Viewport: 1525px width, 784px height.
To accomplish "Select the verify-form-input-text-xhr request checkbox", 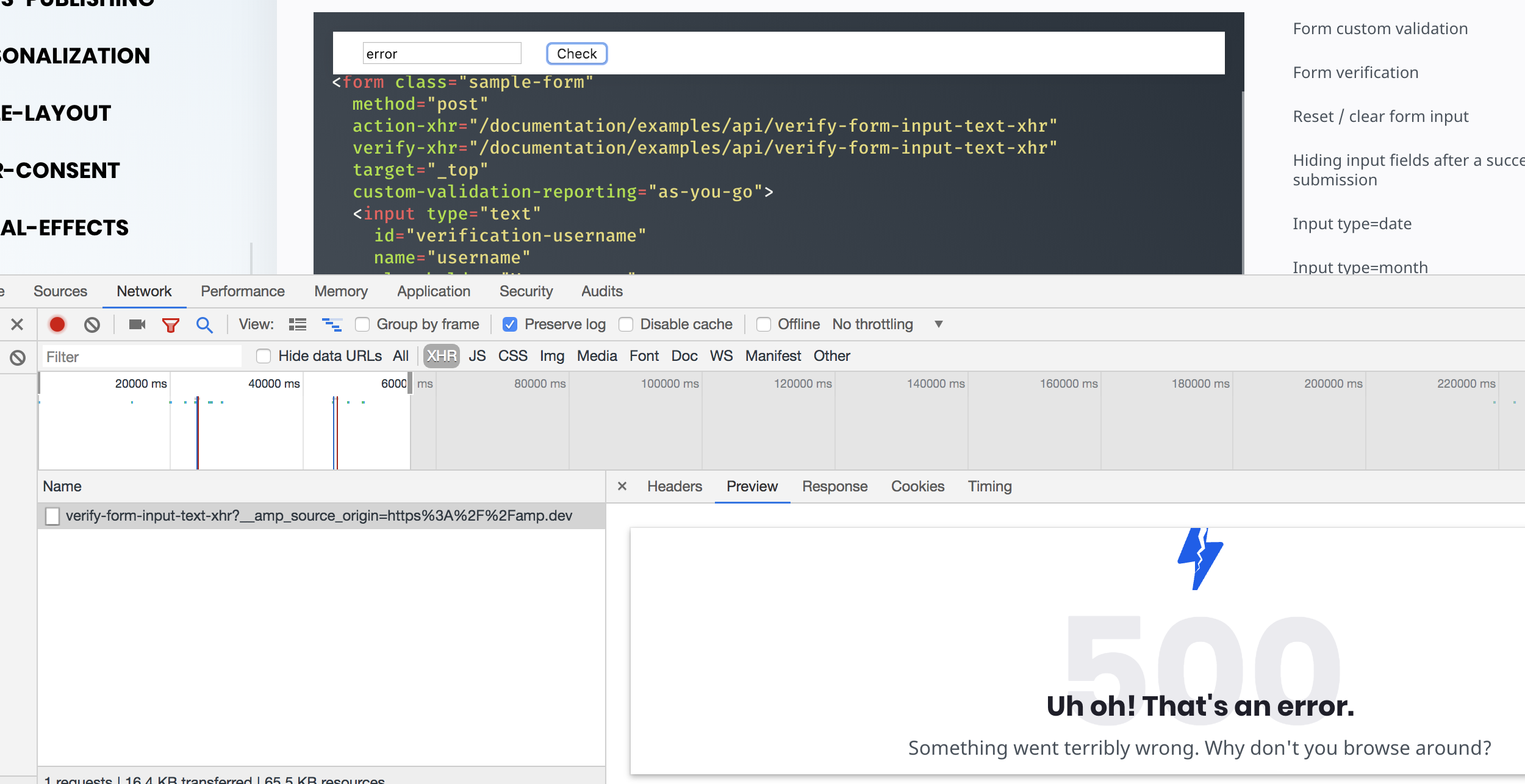I will tap(52, 516).
